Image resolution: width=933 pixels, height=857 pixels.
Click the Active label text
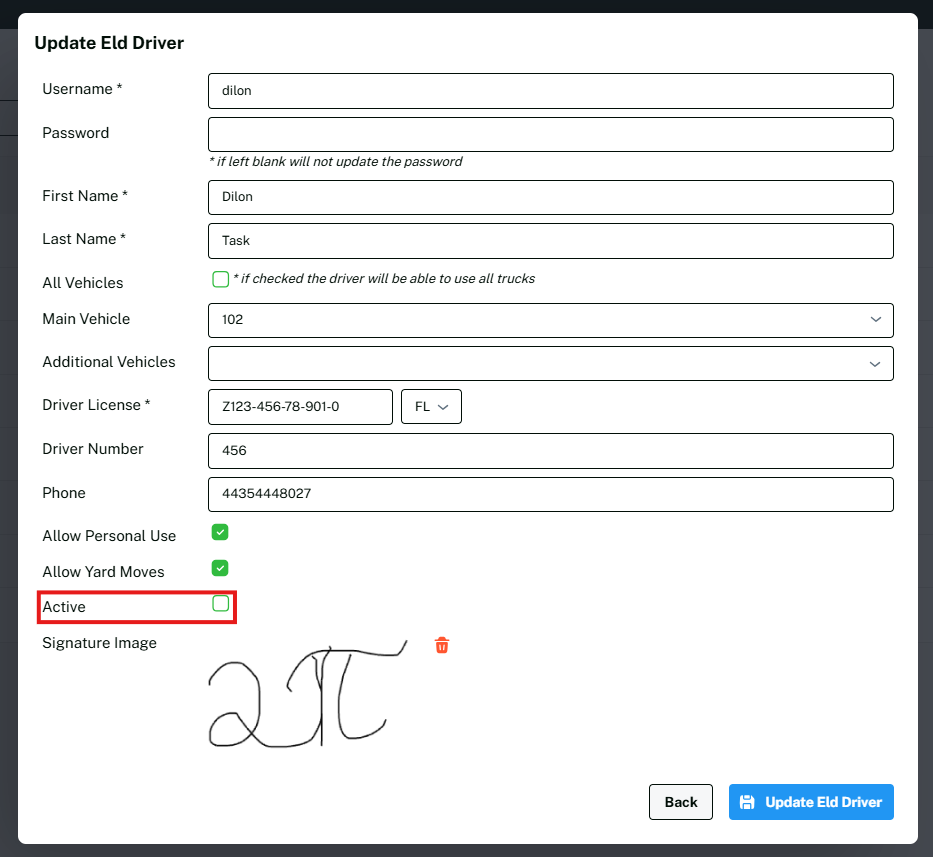(64, 607)
